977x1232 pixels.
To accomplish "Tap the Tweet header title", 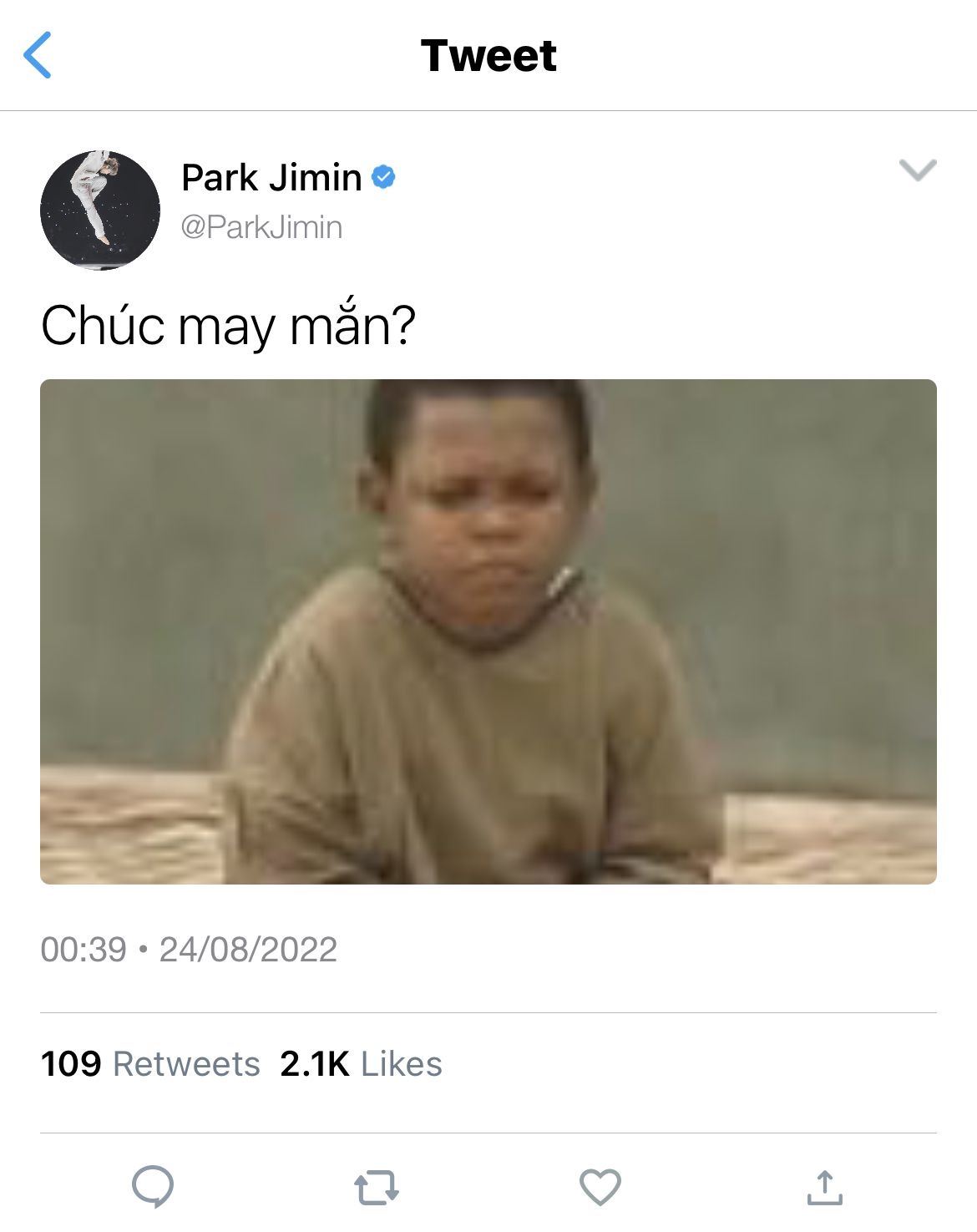I will coord(488,56).
